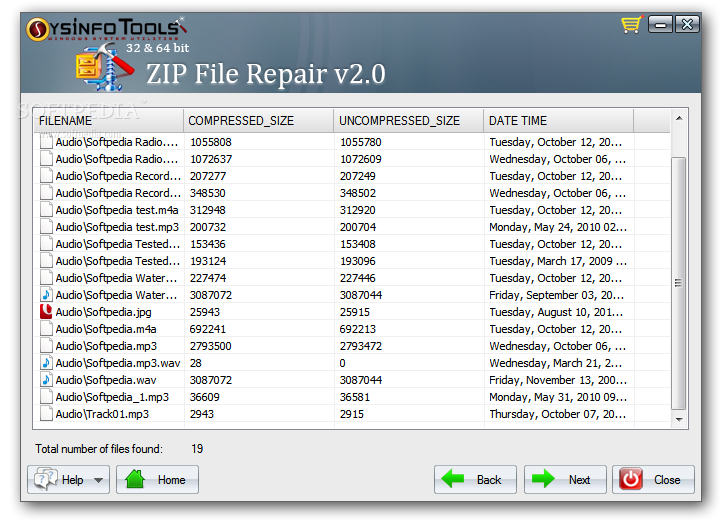
Task: Select the Audio\Track01.mp3 filename
Action: [102, 414]
